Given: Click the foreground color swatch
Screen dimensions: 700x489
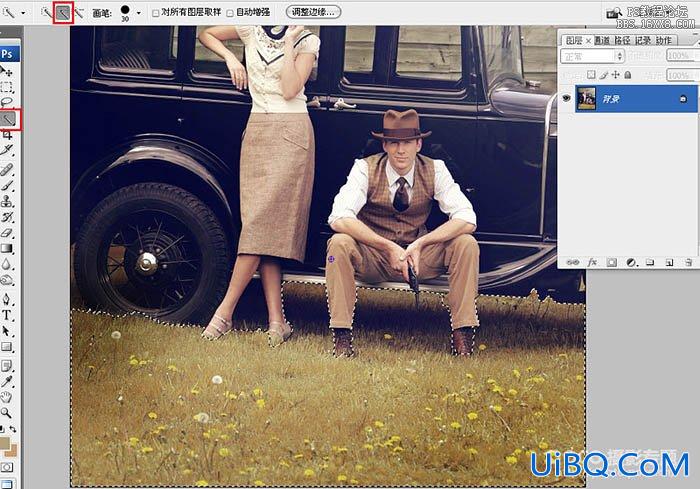Looking at the screenshot, I should pyautogui.click(x=4, y=443).
